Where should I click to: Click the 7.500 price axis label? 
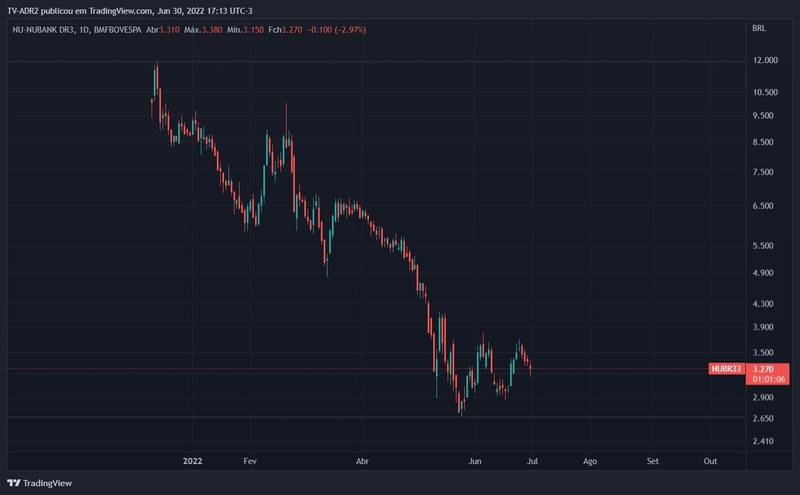[x=763, y=172]
